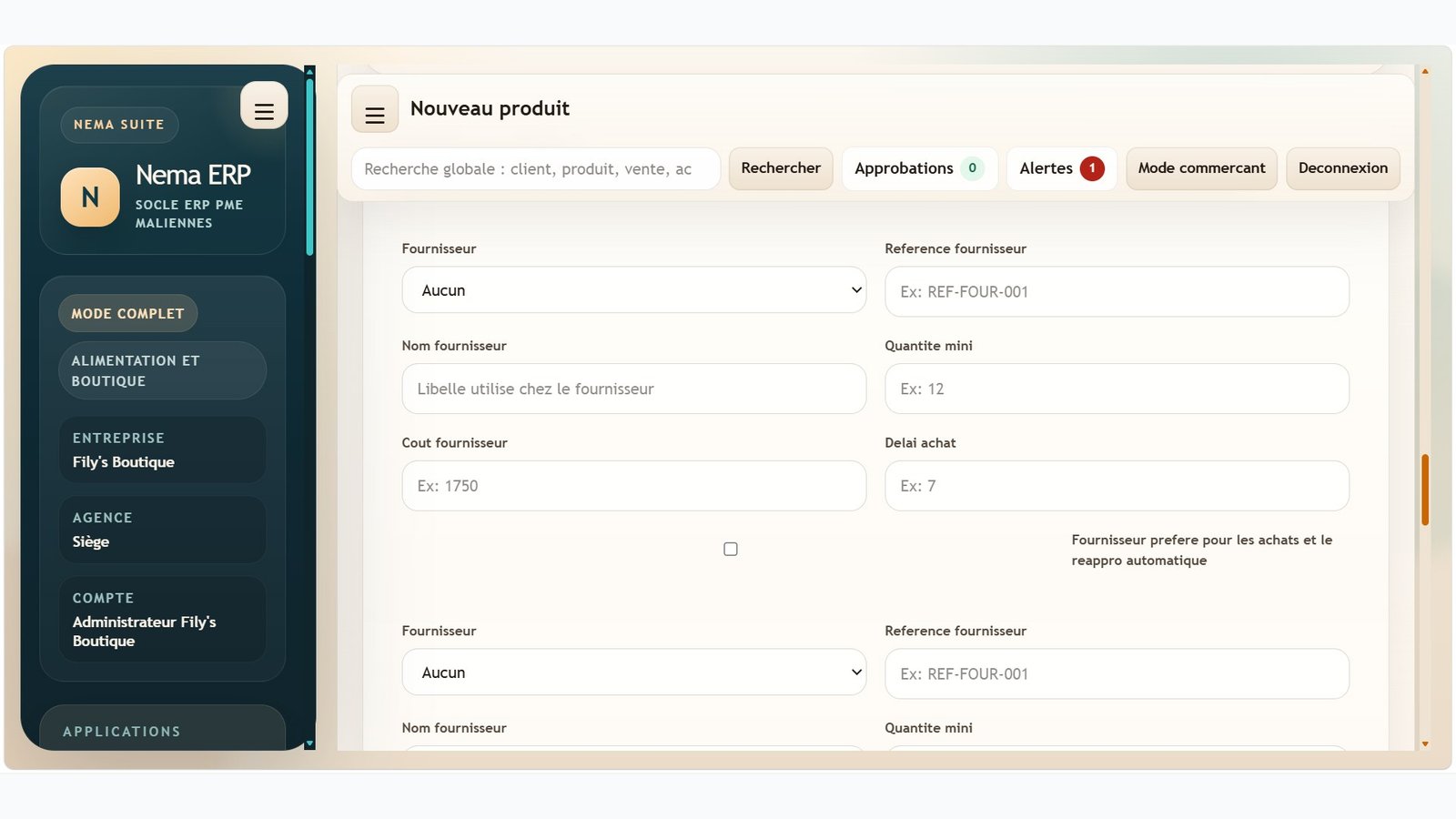Click the red Alertes count badge

(x=1092, y=168)
